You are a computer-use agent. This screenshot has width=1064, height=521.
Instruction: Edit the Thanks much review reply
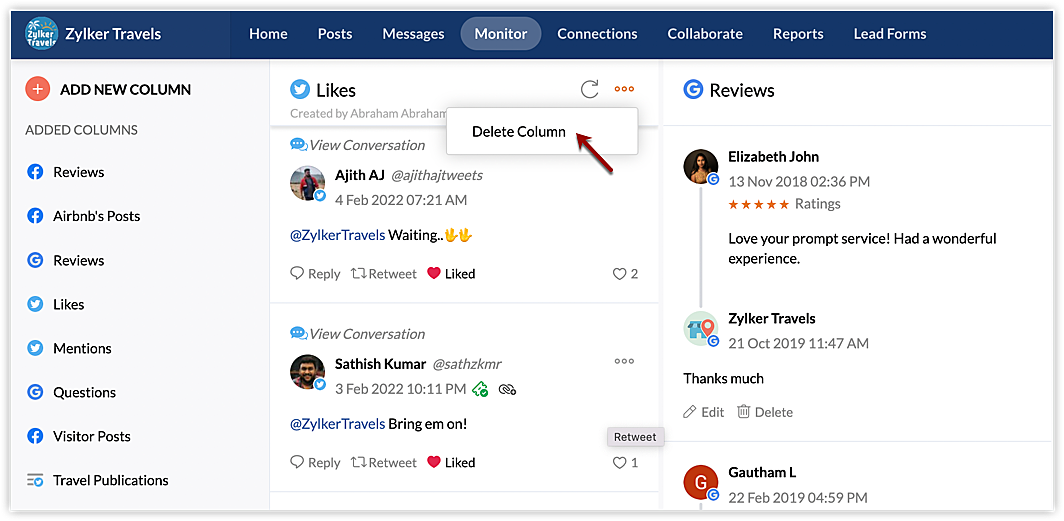pos(704,412)
